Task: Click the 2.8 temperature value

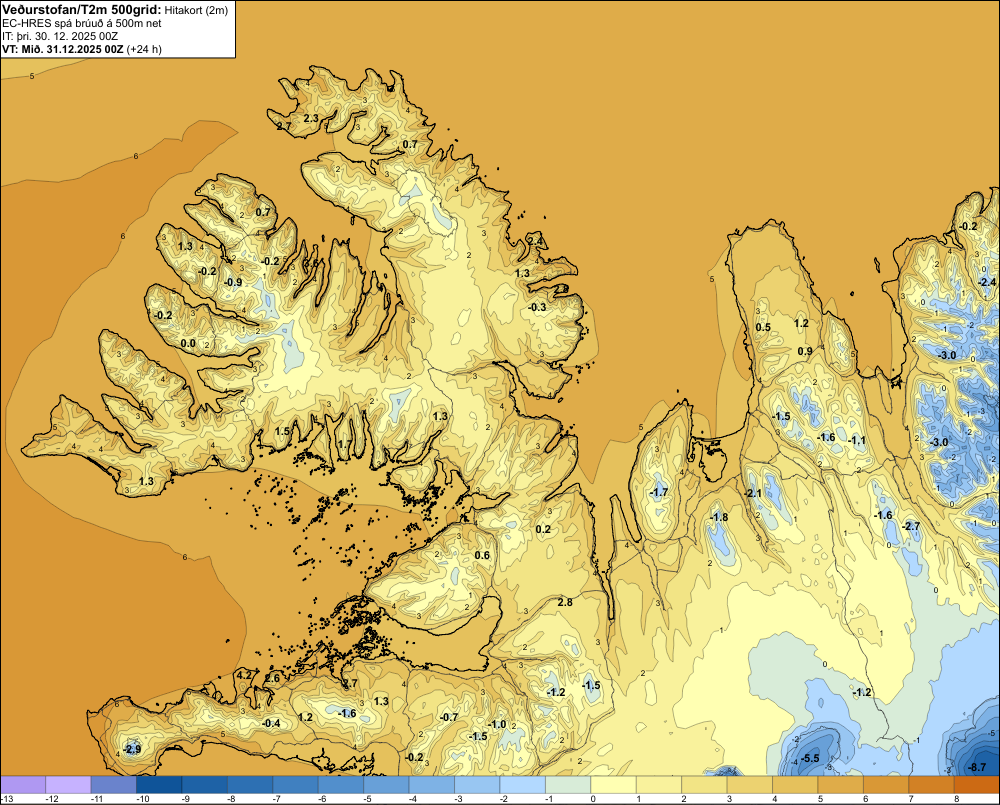Action: point(565,602)
